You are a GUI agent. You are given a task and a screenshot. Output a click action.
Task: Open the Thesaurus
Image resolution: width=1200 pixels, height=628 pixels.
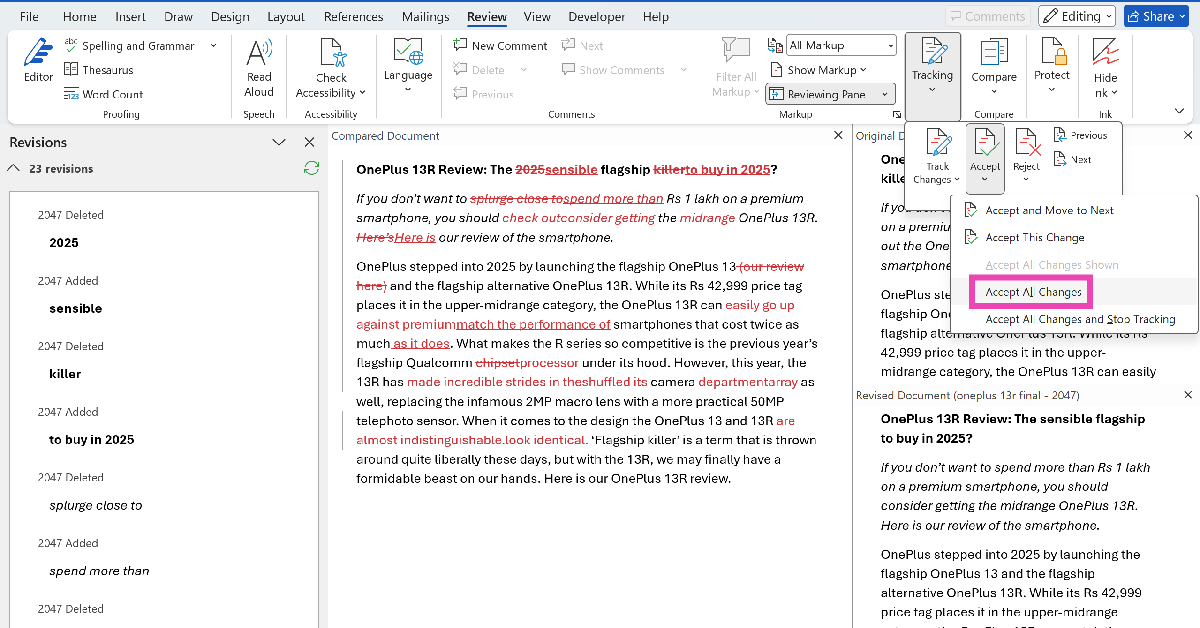point(98,70)
